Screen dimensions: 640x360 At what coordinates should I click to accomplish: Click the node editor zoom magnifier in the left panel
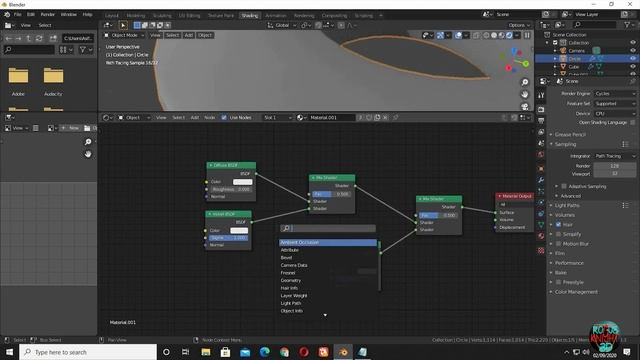pyautogui.click(x=88, y=142)
